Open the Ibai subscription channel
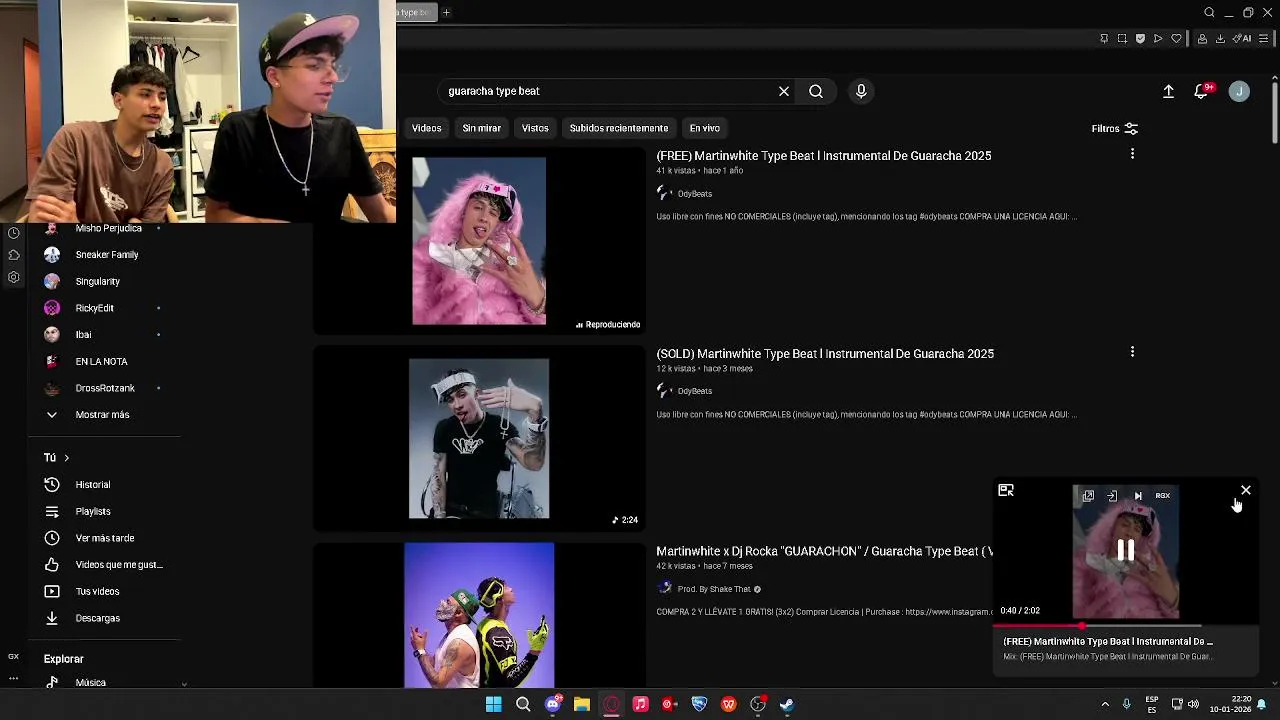Image resolution: width=1280 pixels, height=720 pixels. 83,335
